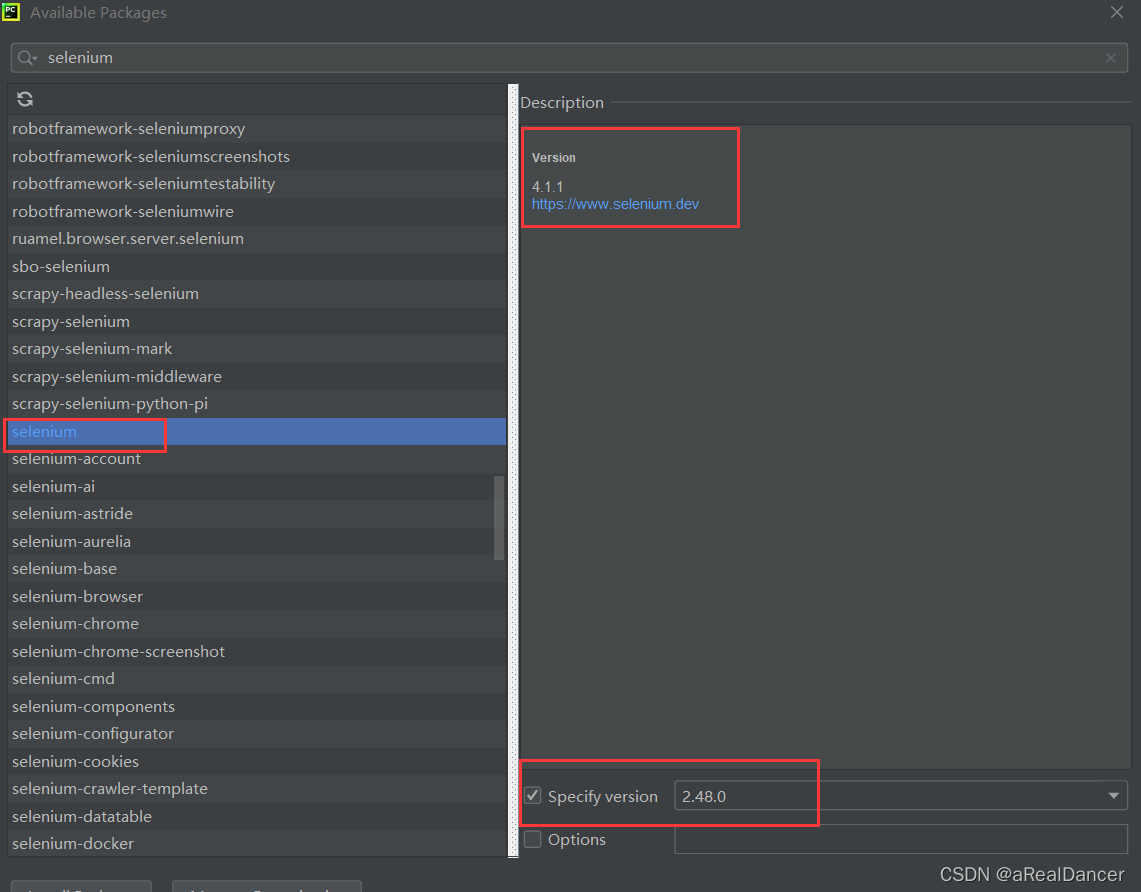Select selenium-datatable package

pos(257,816)
